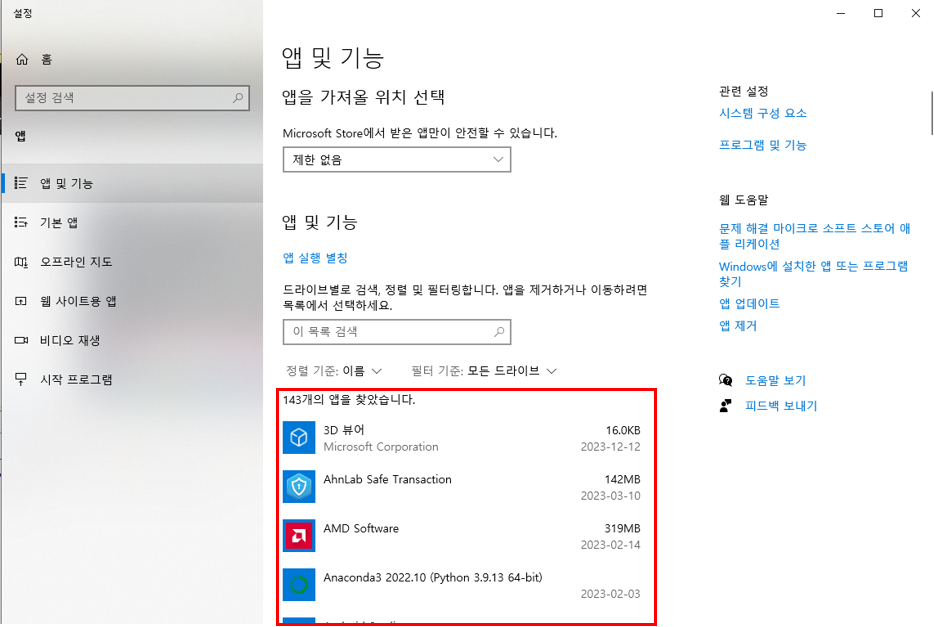Image resolution: width=934 pixels, height=627 pixels.
Task: Click the Apps & features list icon
Action: pos(21,183)
